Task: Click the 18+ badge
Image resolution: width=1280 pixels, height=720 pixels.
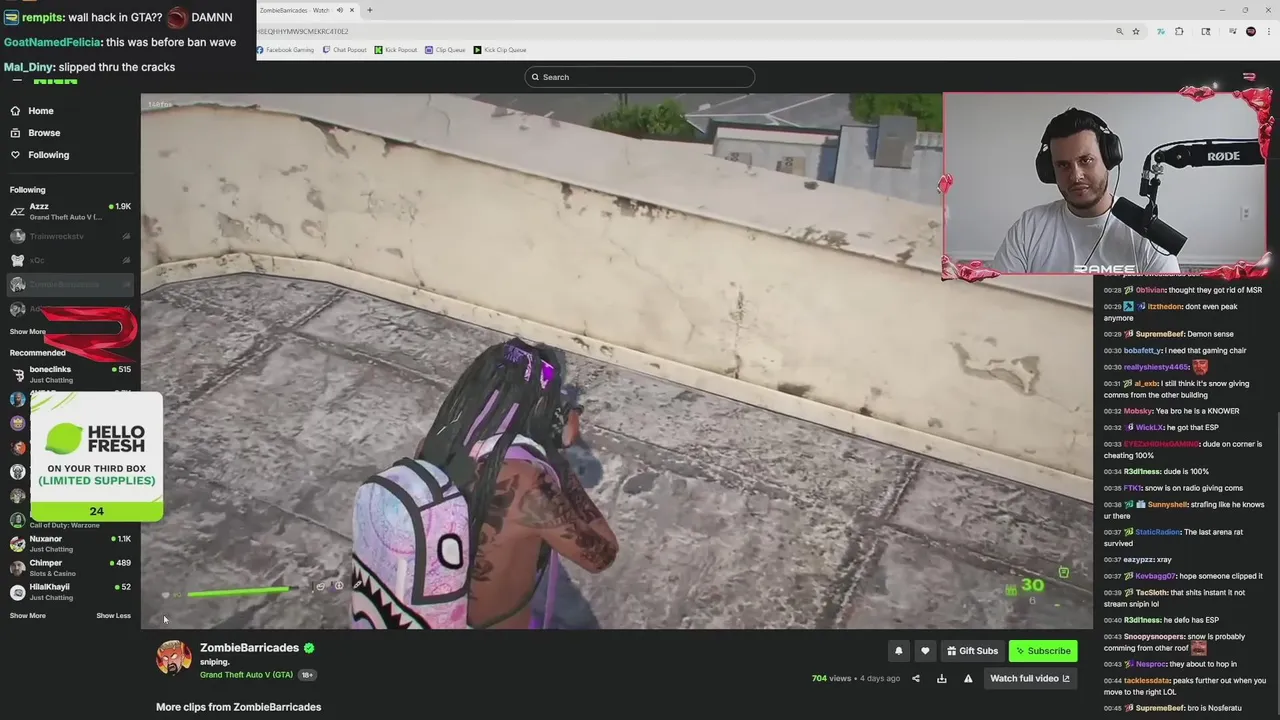Action: 307,675
